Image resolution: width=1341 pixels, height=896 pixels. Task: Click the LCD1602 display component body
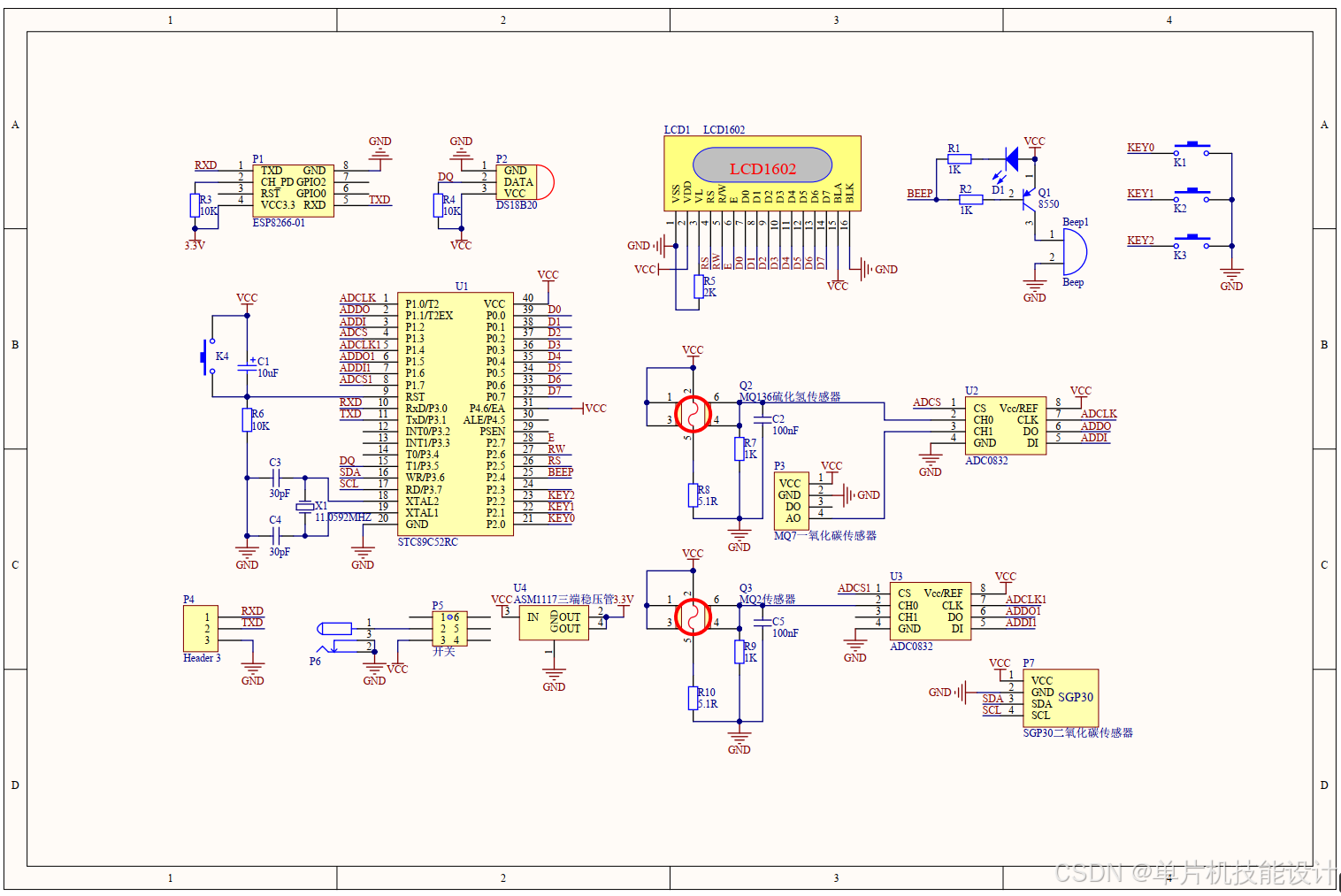(x=762, y=173)
